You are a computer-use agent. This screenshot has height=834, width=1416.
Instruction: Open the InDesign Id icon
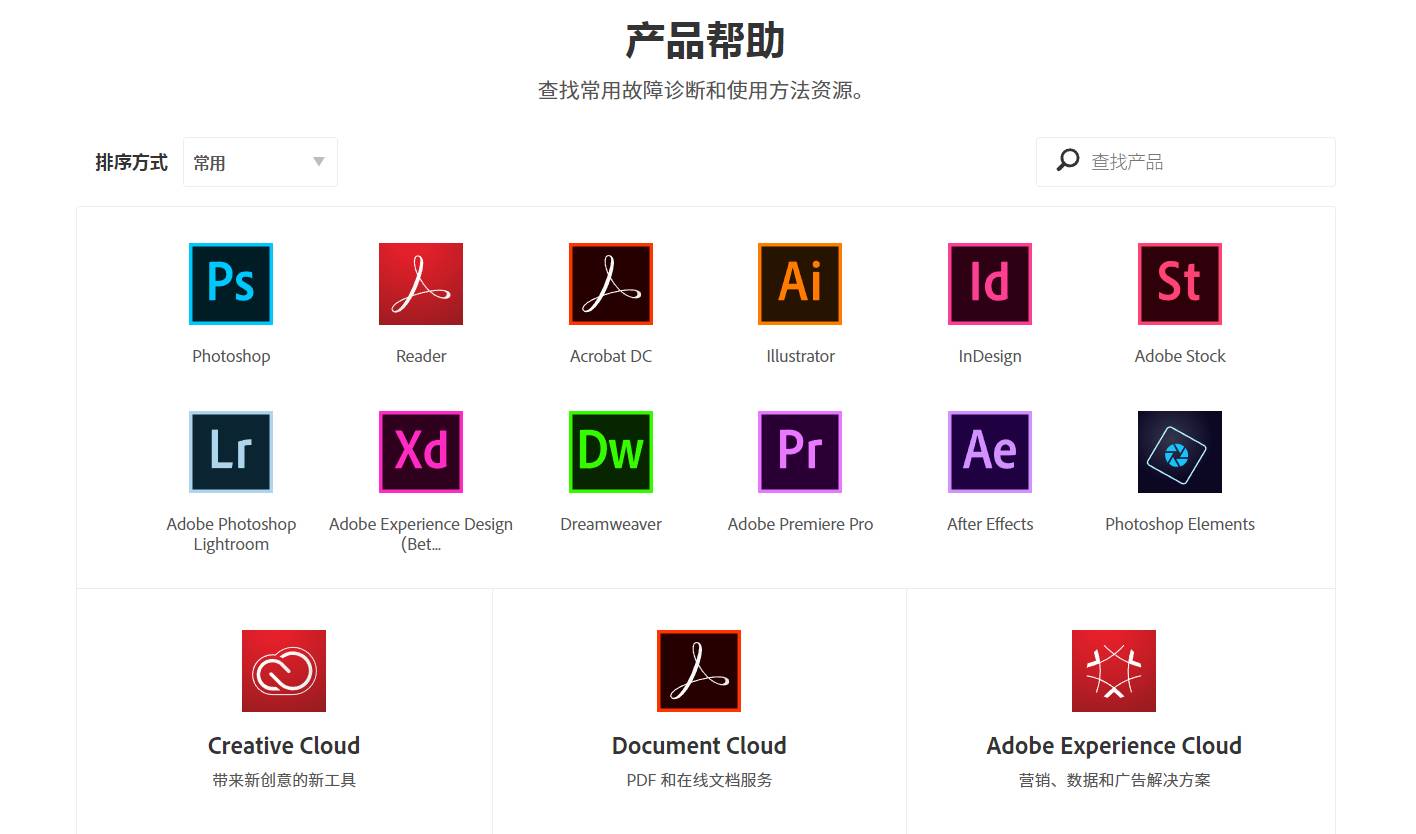(990, 284)
